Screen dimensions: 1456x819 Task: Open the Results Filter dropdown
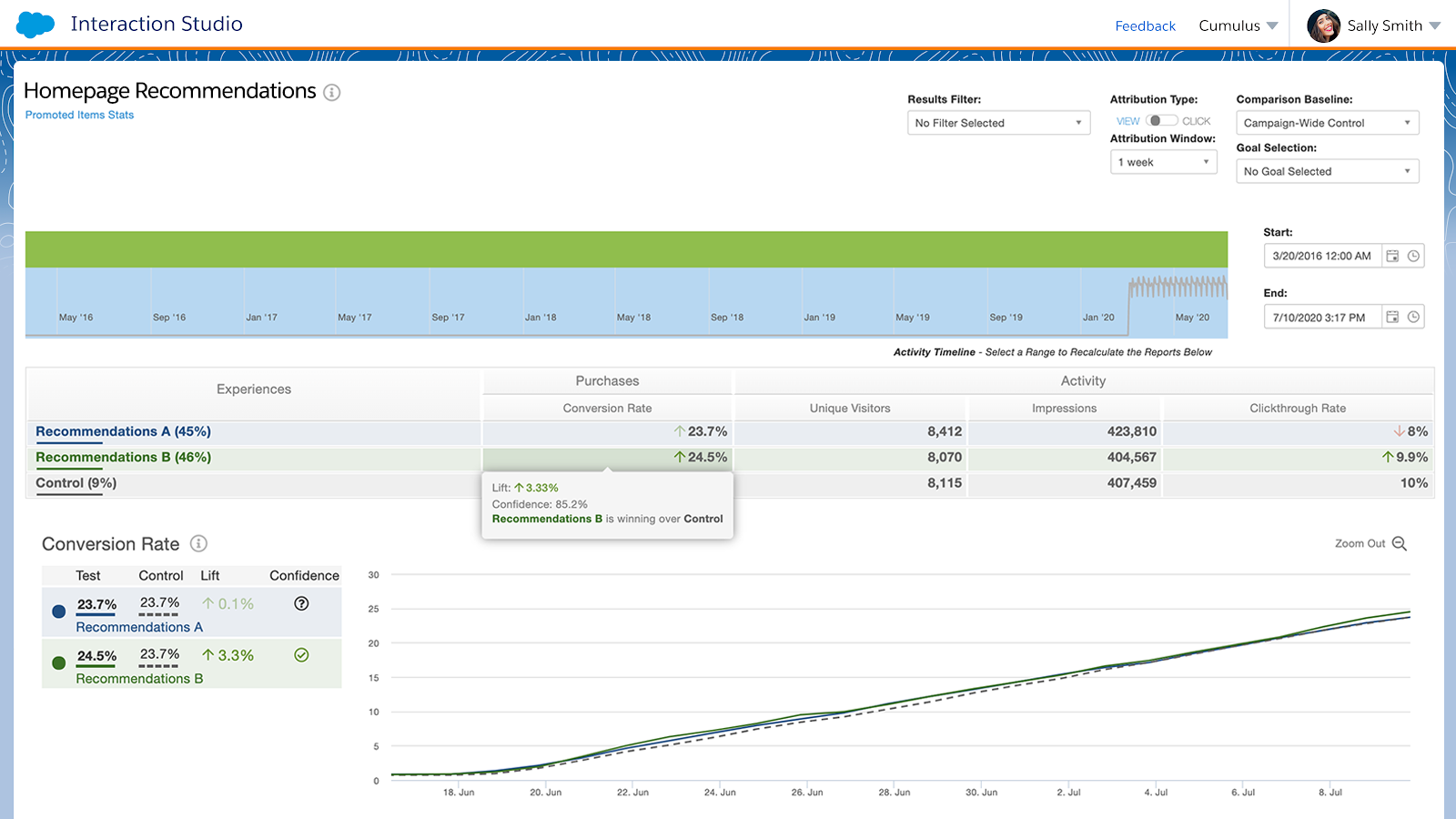pos(998,123)
